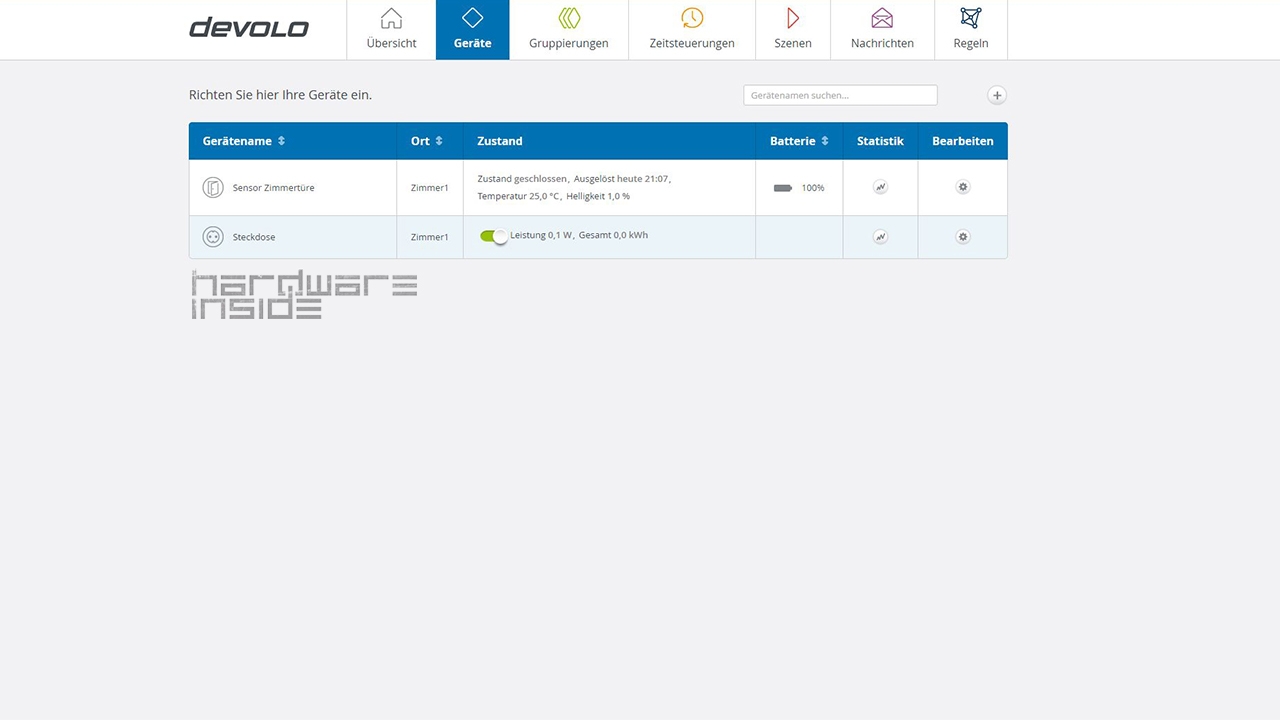Click the plus icon to add device
1280x720 pixels.
tap(997, 95)
